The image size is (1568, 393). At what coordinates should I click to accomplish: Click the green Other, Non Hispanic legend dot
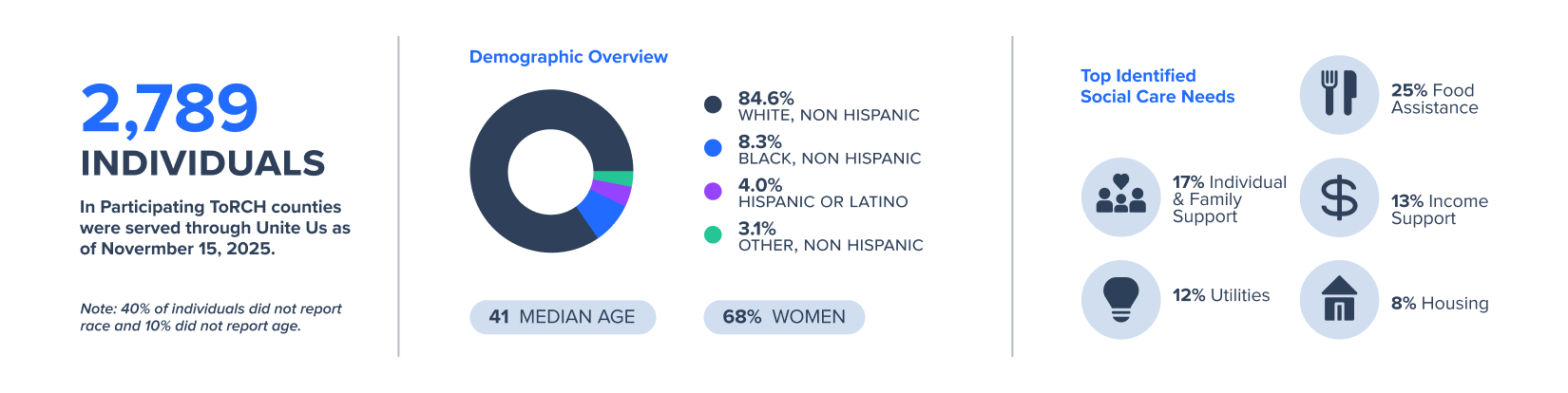pyautogui.click(x=713, y=234)
